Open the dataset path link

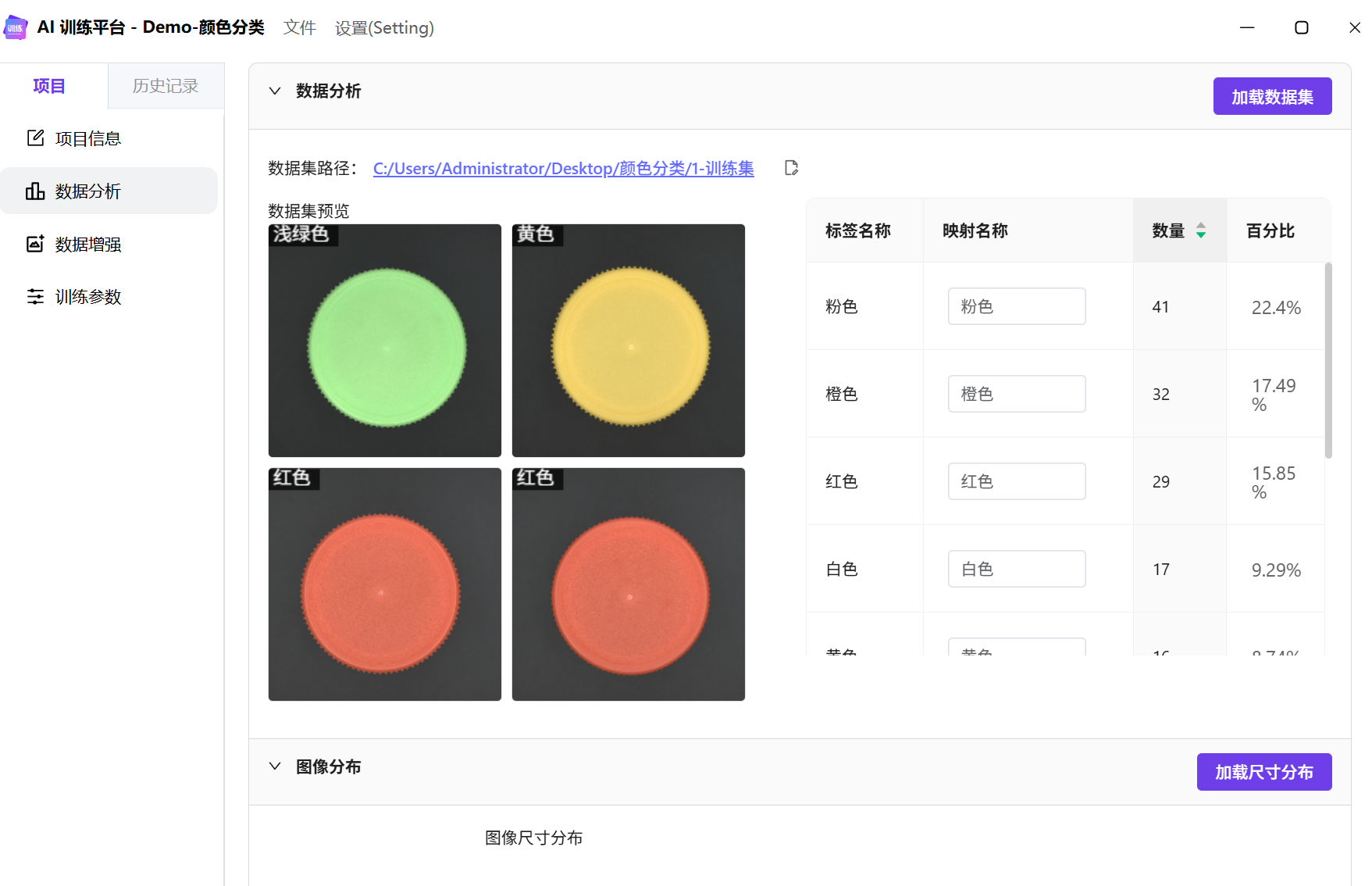(x=563, y=168)
